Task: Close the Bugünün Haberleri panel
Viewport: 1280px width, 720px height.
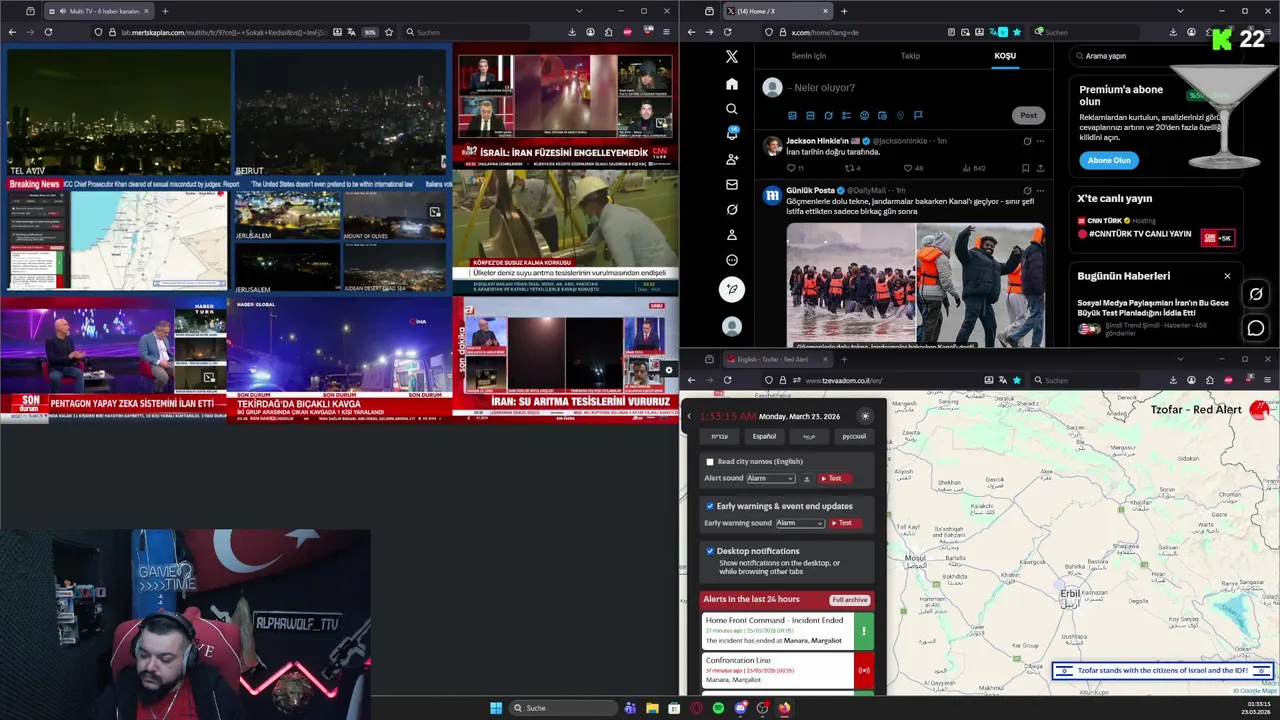Action: click(1227, 276)
